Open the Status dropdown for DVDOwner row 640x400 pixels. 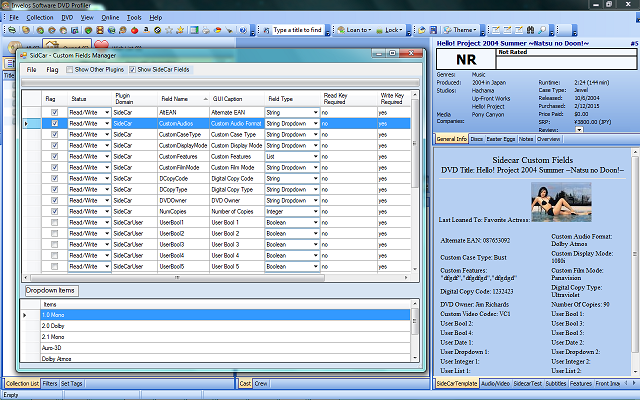click(x=107, y=200)
